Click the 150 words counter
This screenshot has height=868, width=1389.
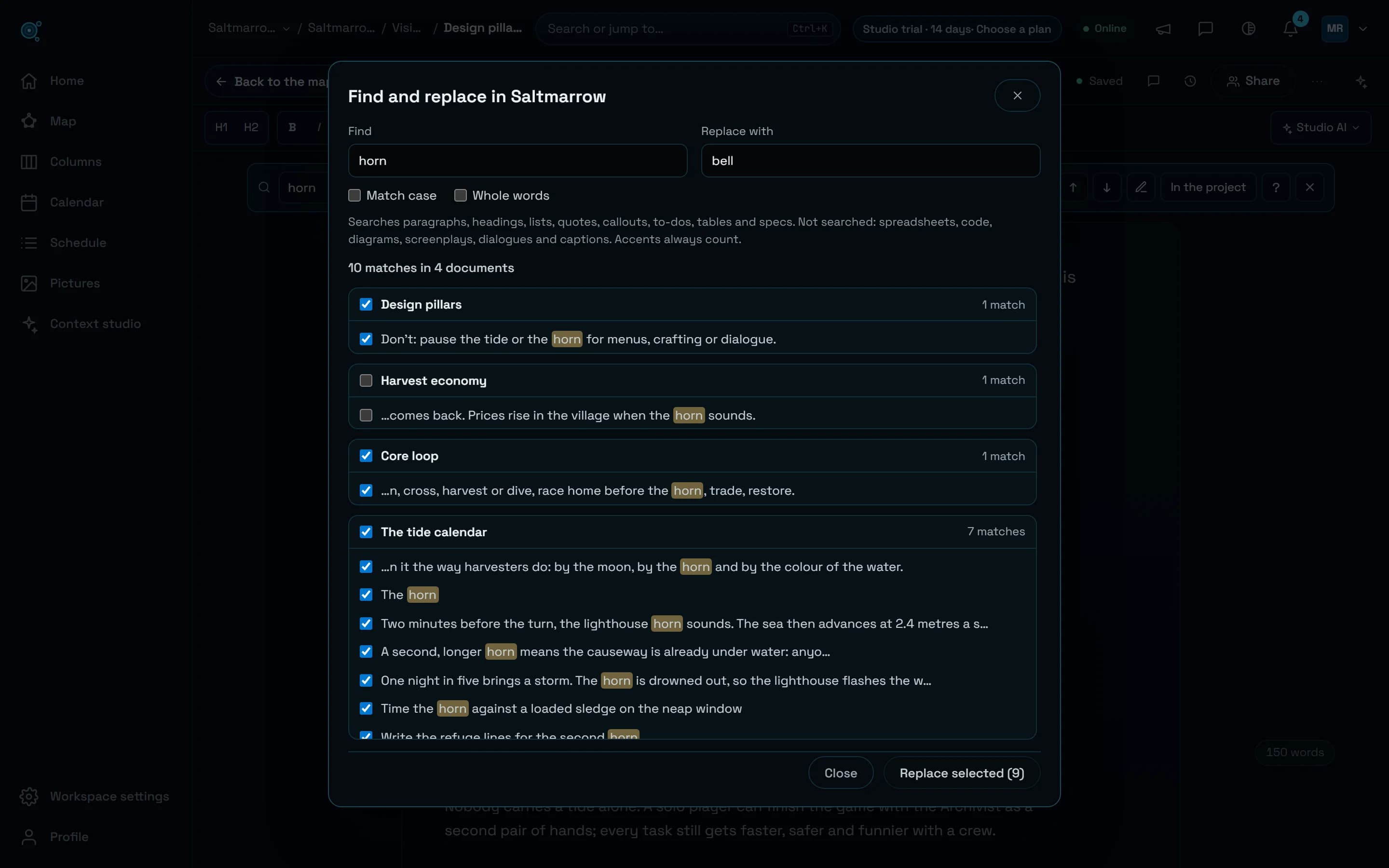[1294, 753]
